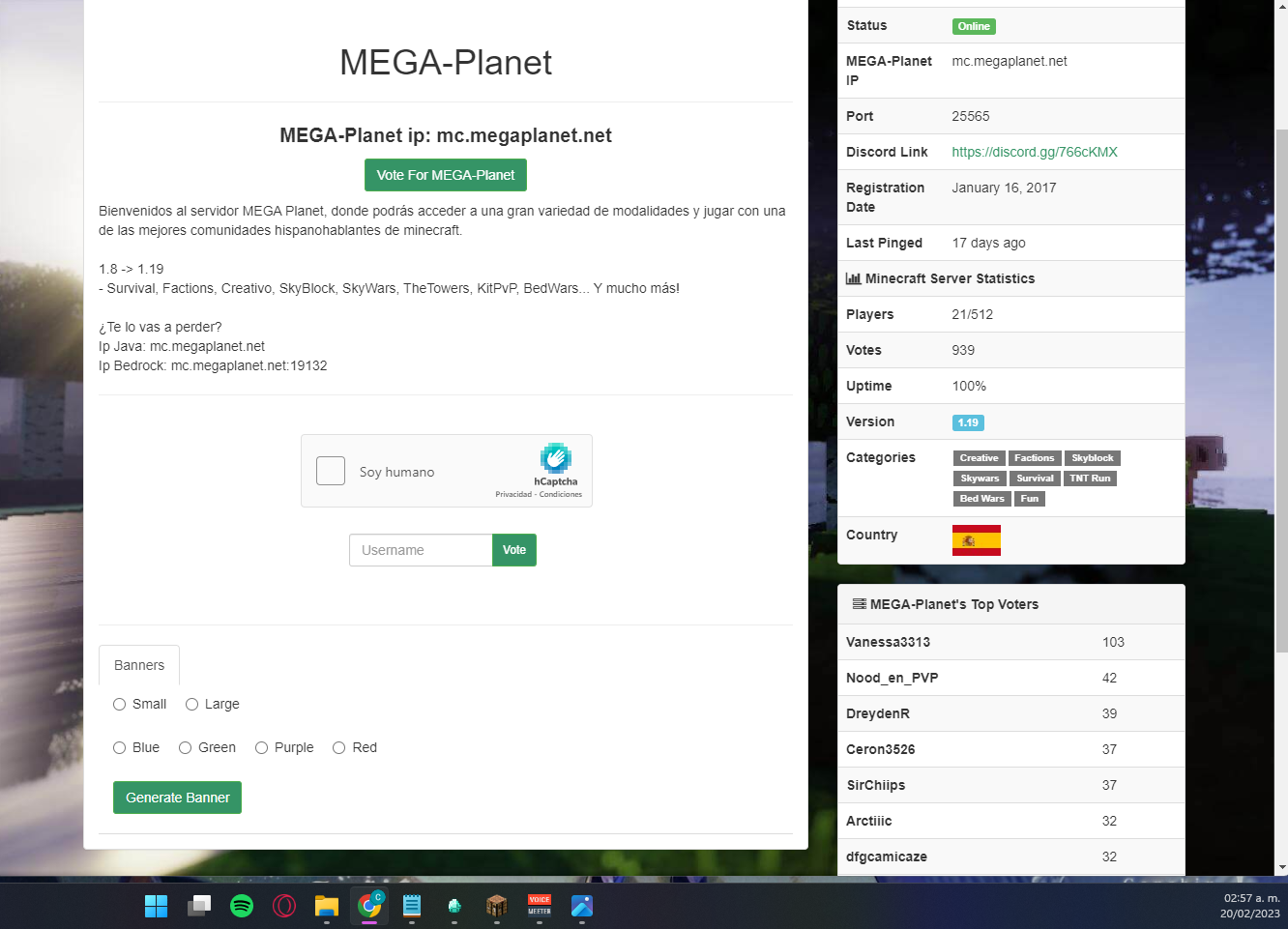
Task: Click the Chrome icon in taskbar
Action: [x=369, y=906]
